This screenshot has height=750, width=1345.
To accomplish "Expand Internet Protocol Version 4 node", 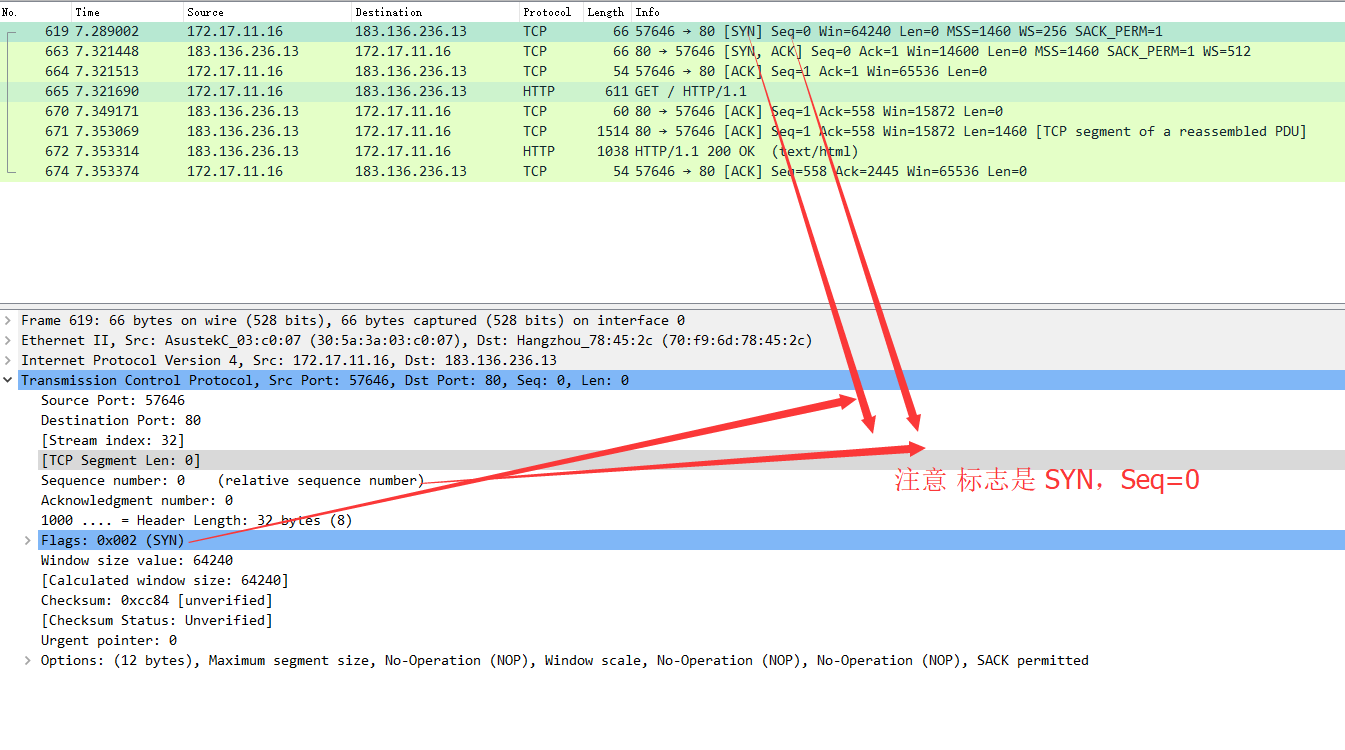I will pyautogui.click(x=9, y=361).
